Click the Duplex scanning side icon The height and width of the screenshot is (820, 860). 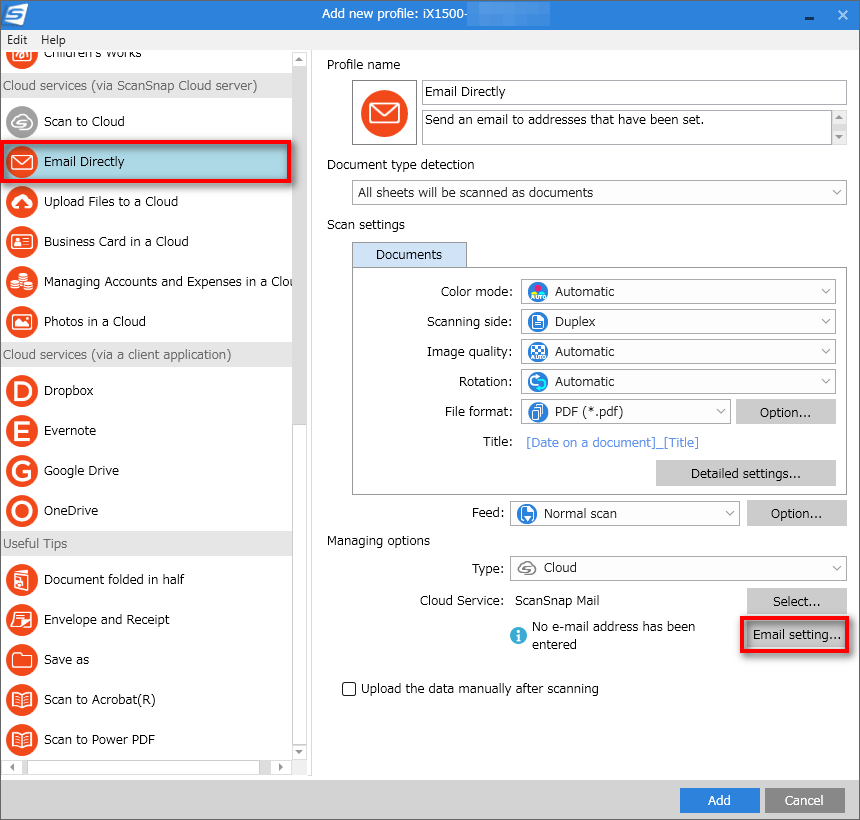(538, 322)
